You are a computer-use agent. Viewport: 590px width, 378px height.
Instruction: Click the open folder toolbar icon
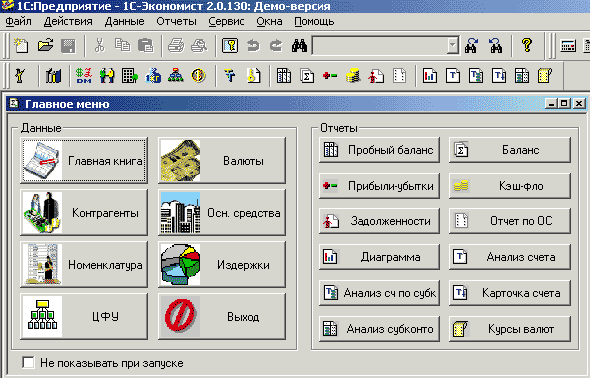point(45,46)
